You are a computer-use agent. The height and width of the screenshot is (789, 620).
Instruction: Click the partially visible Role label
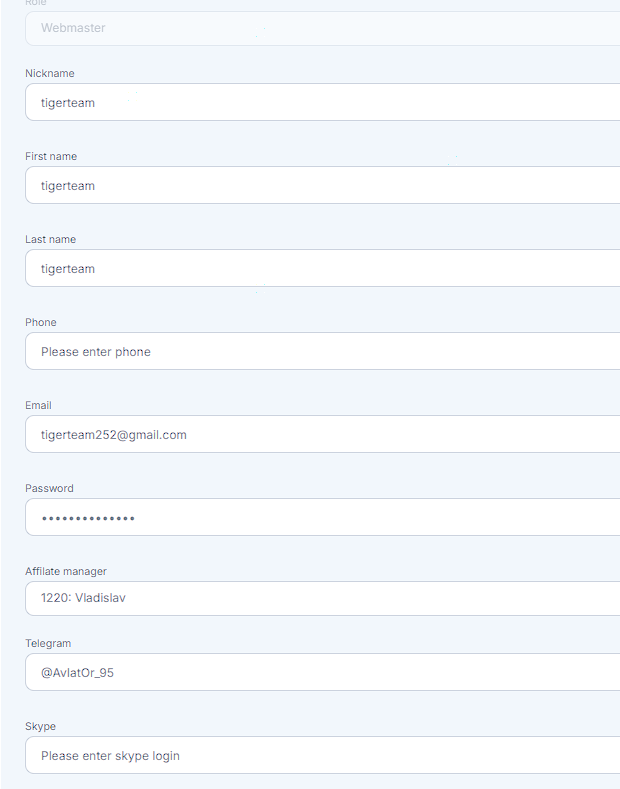36,3
